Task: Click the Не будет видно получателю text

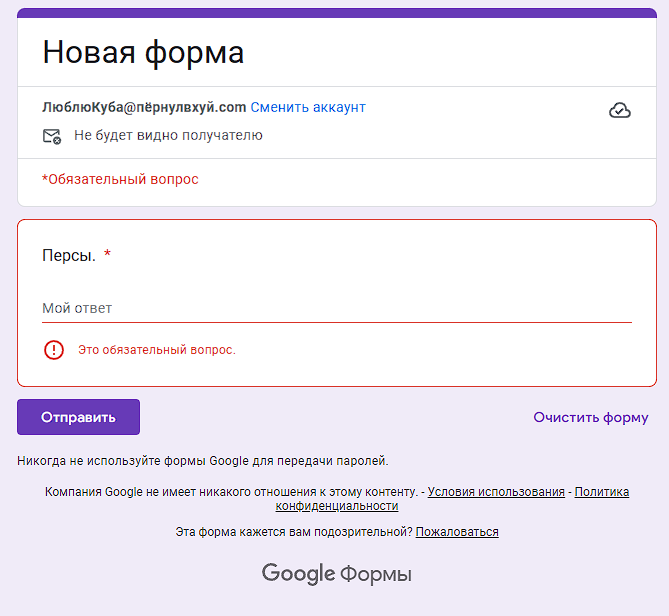Action: pyautogui.click(x=168, y=135)
